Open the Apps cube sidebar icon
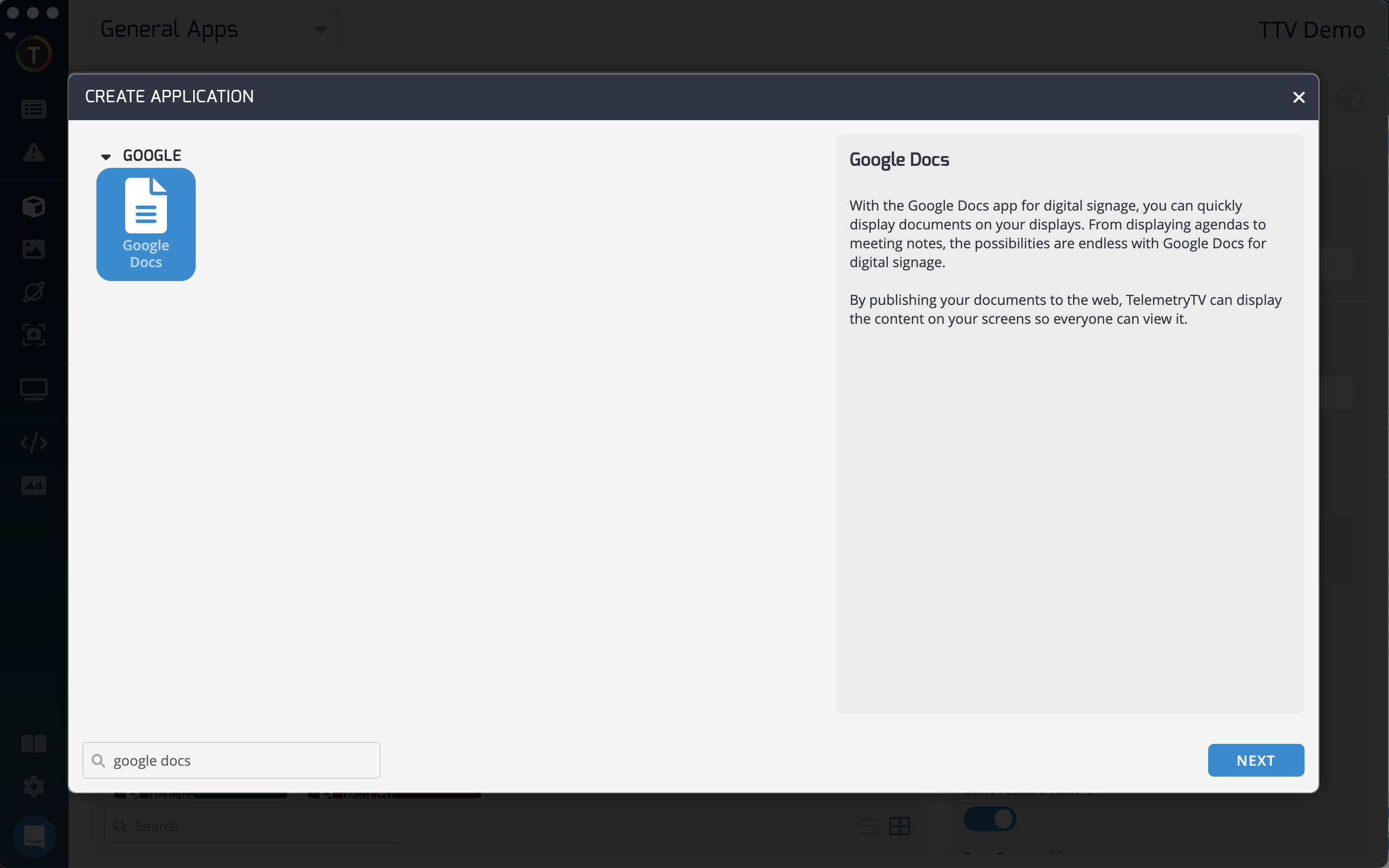Image resolution: width=1389 pixels, height=868 pixels. coord(33,207)
